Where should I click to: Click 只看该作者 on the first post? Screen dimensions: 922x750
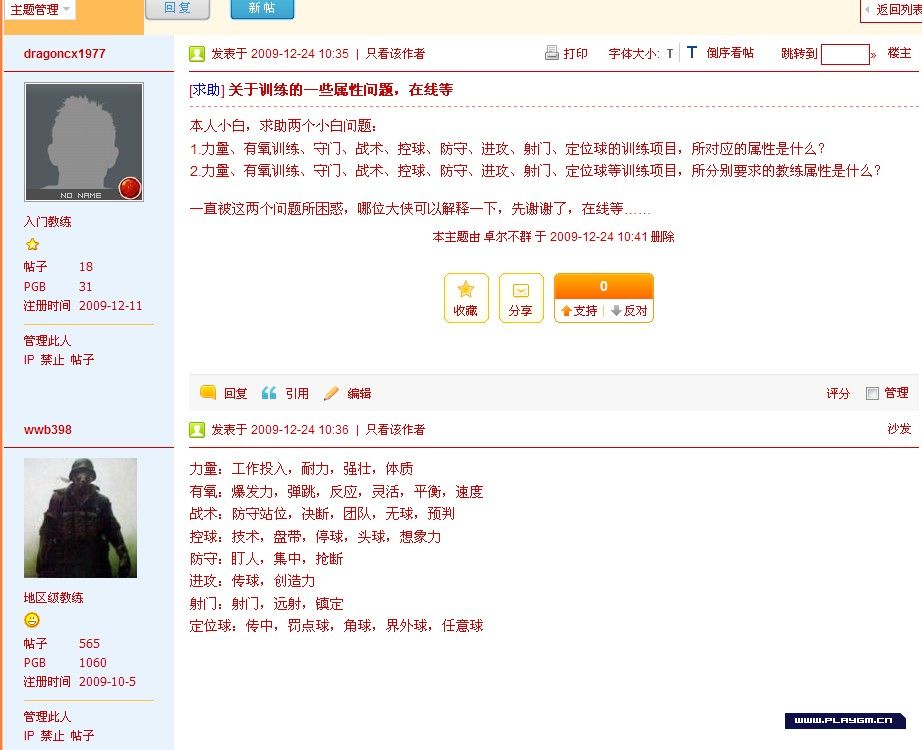click(x=395, y=54)
